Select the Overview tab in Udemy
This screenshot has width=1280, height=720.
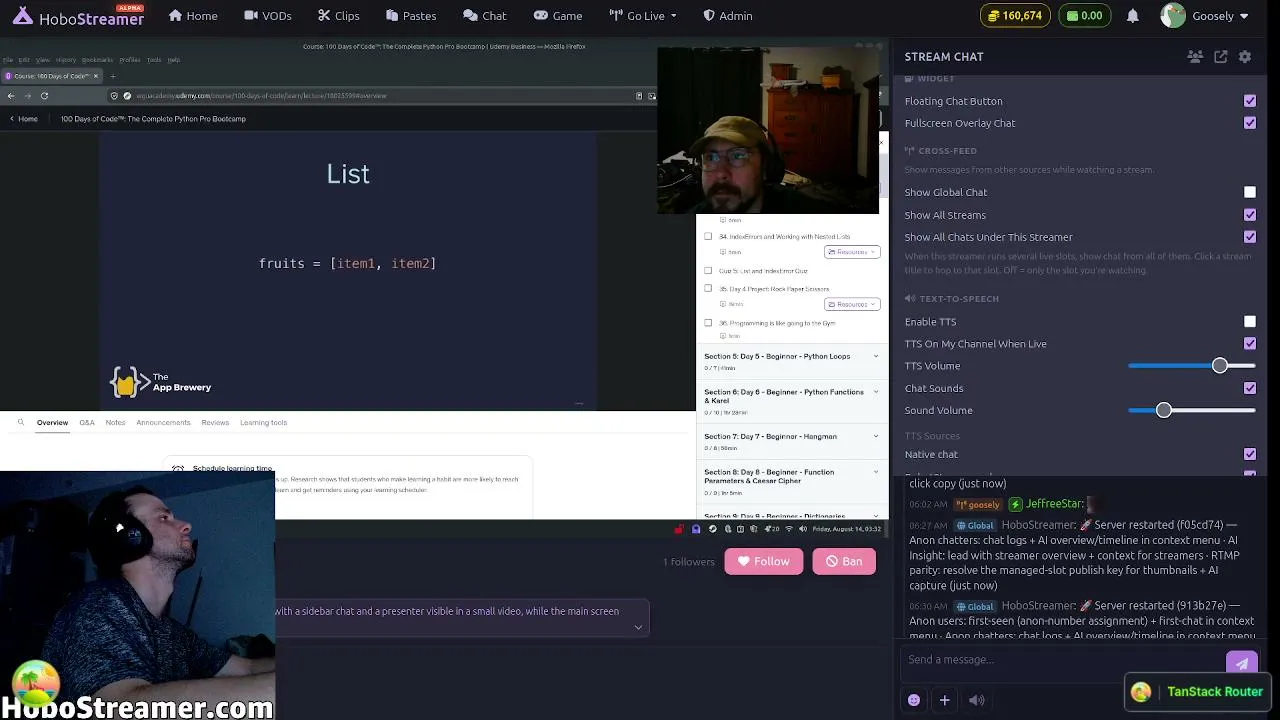[53, 423]
